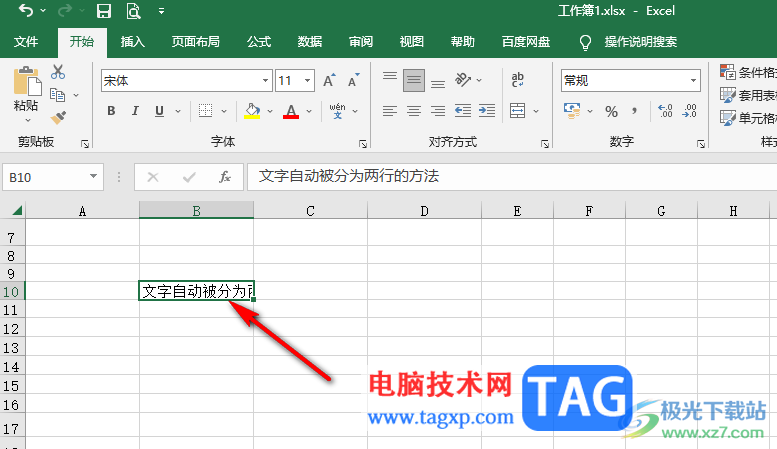Click the Merge and Center icon
The height and width of the screenshot is (449, 777).
517,111
